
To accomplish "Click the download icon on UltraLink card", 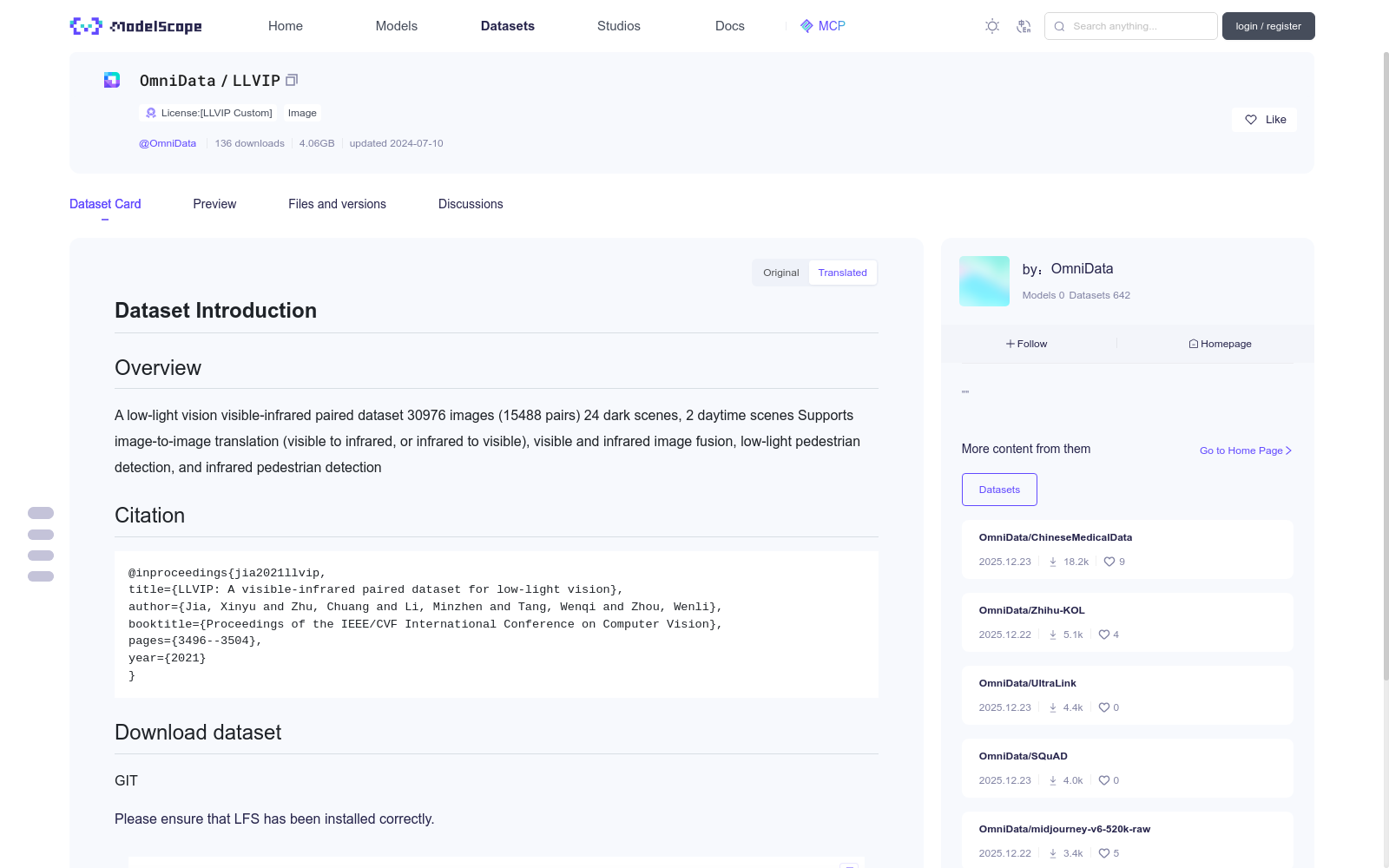I will coord(1053,707).
